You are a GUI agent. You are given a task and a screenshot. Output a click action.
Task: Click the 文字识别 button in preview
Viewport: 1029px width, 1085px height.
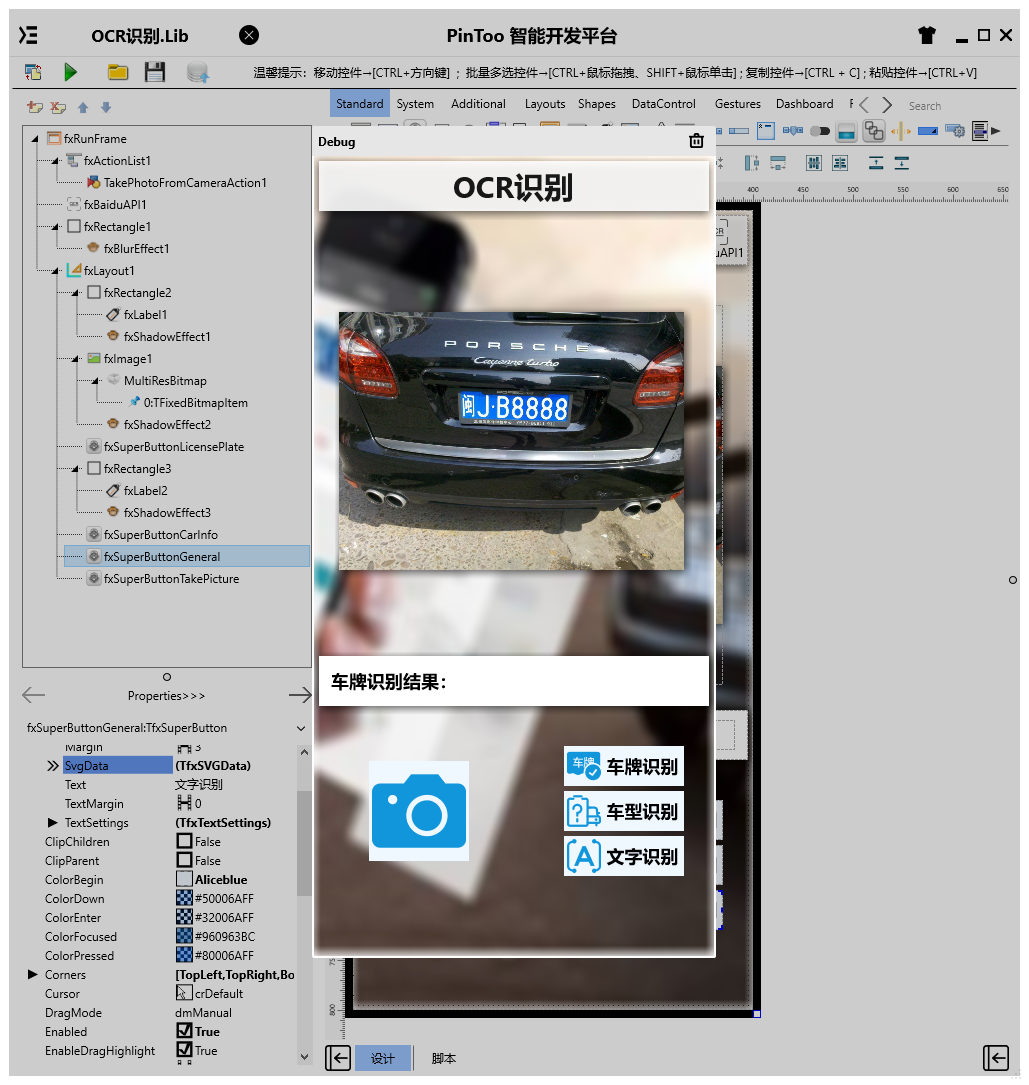pyautogui.click(x=623, y=857)
